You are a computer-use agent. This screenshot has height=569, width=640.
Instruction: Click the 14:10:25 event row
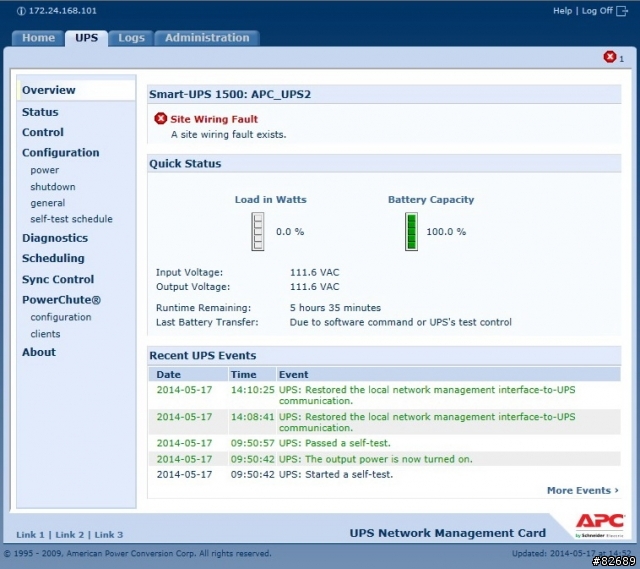coord(384,395)
